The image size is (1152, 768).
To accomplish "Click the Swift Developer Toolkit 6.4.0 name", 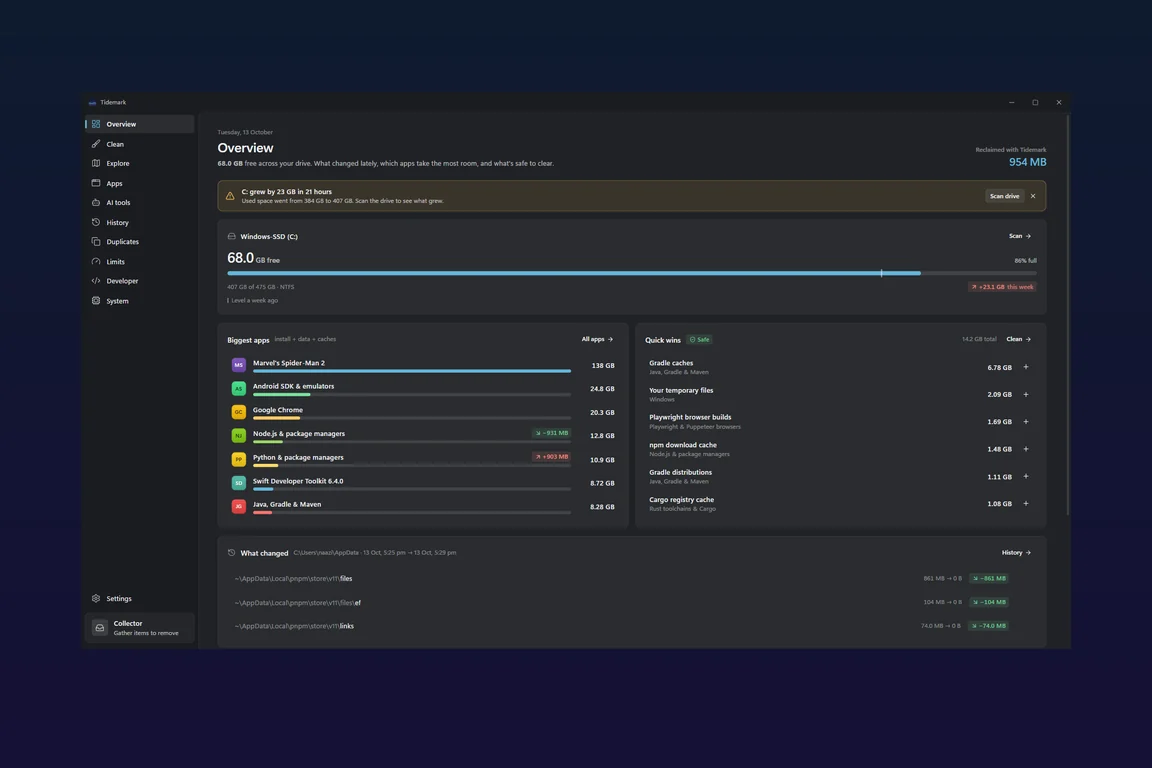I will pyautogui.click(x=298, y=481).
